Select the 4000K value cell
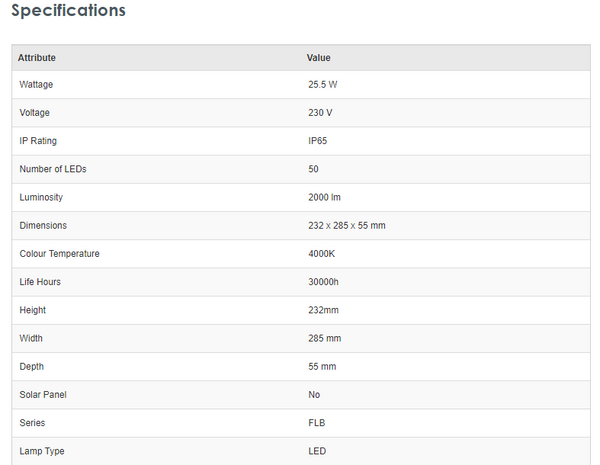 tap(322, 254)
